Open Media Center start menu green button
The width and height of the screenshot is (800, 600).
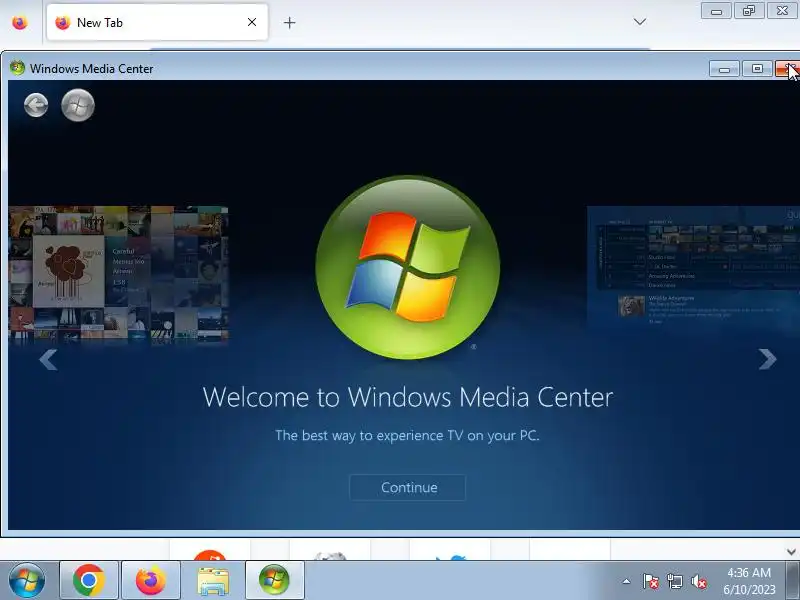click(x=78, y=106)
